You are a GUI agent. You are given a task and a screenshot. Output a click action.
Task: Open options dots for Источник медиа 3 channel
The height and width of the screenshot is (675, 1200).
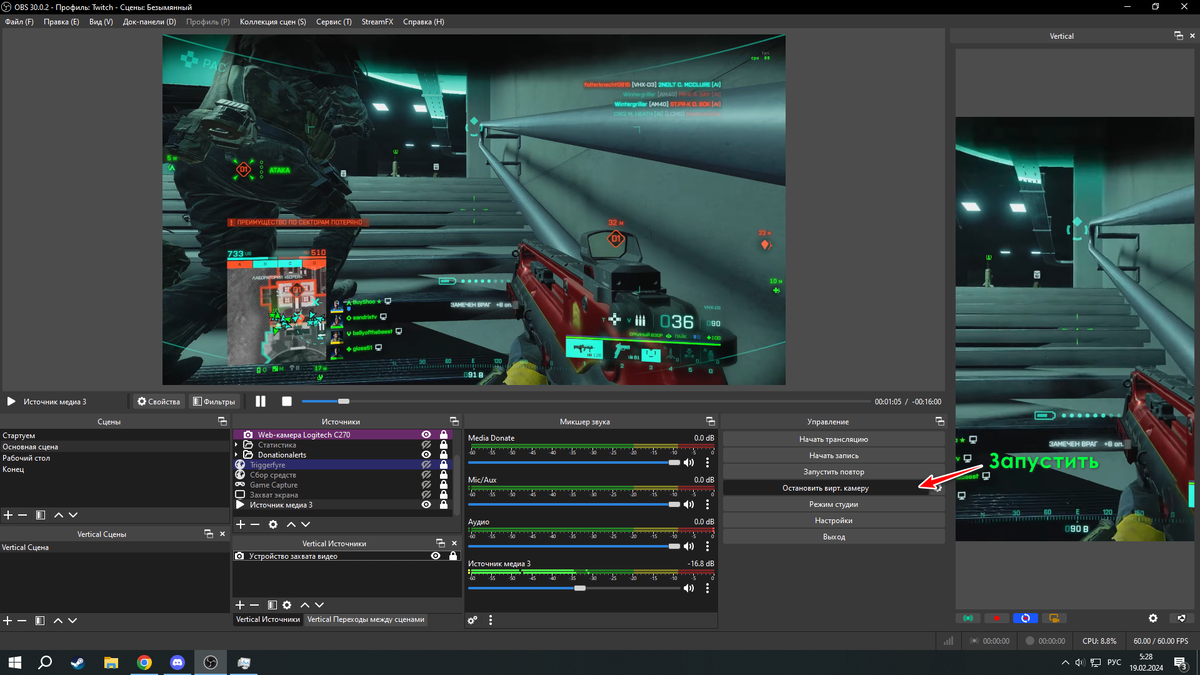[x=707, y=588]
